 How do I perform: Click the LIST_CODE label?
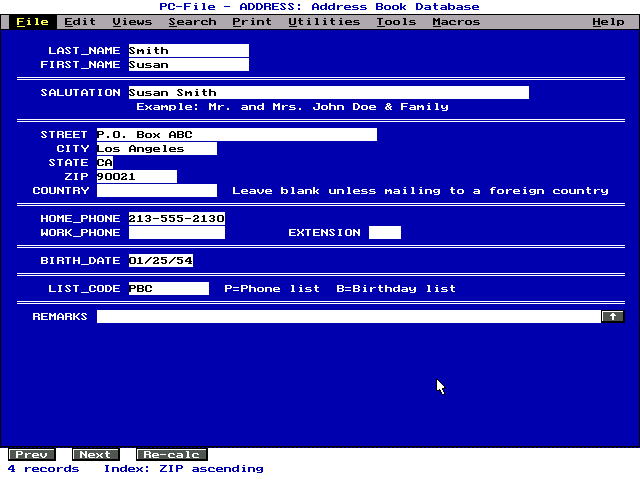pos(84,289)
